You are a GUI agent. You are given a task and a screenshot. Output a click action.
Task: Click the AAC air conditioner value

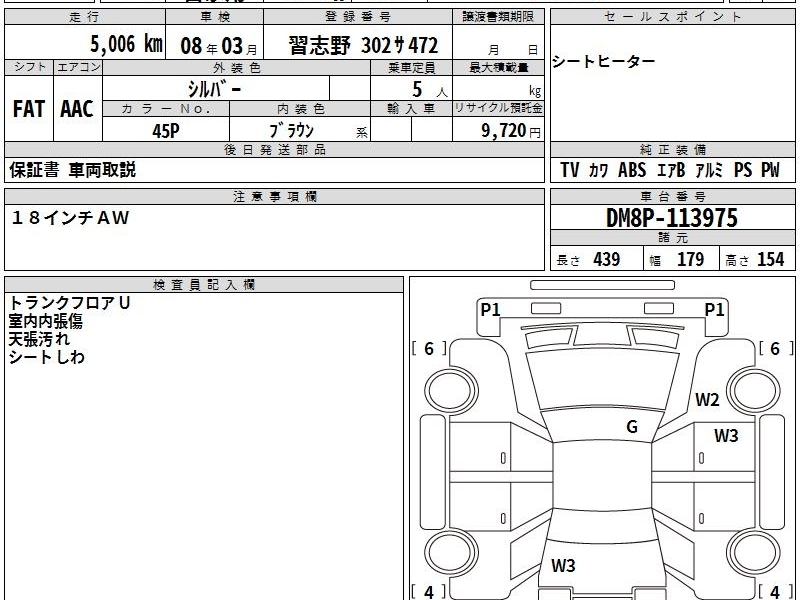(x=77, y=109)
